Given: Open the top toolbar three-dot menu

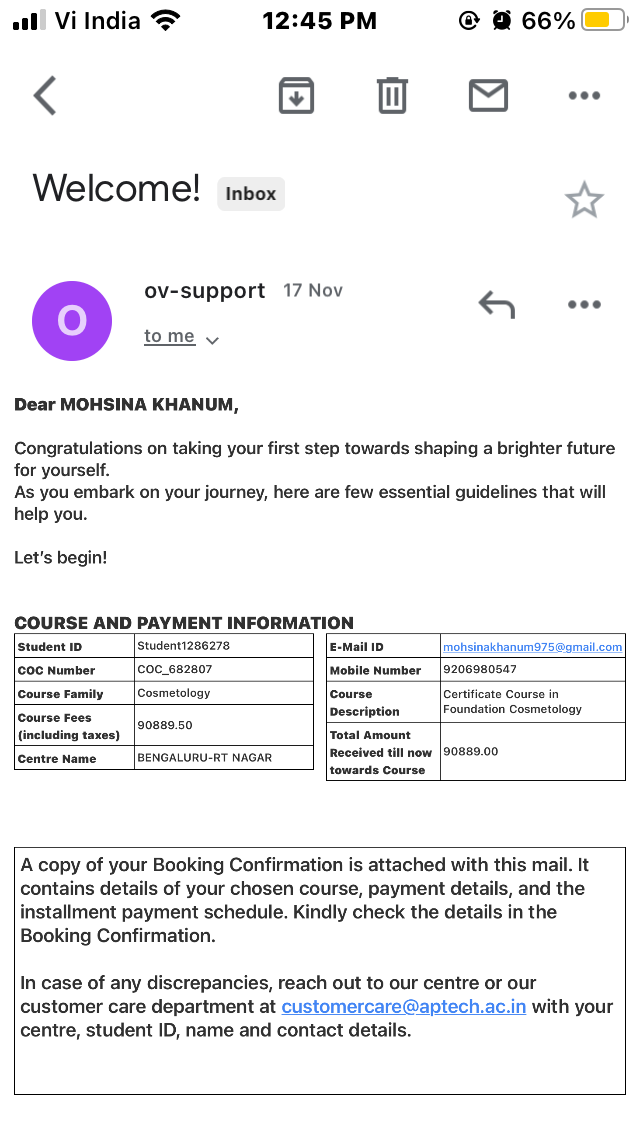Looking at the screenshot, I should [584, 96].
